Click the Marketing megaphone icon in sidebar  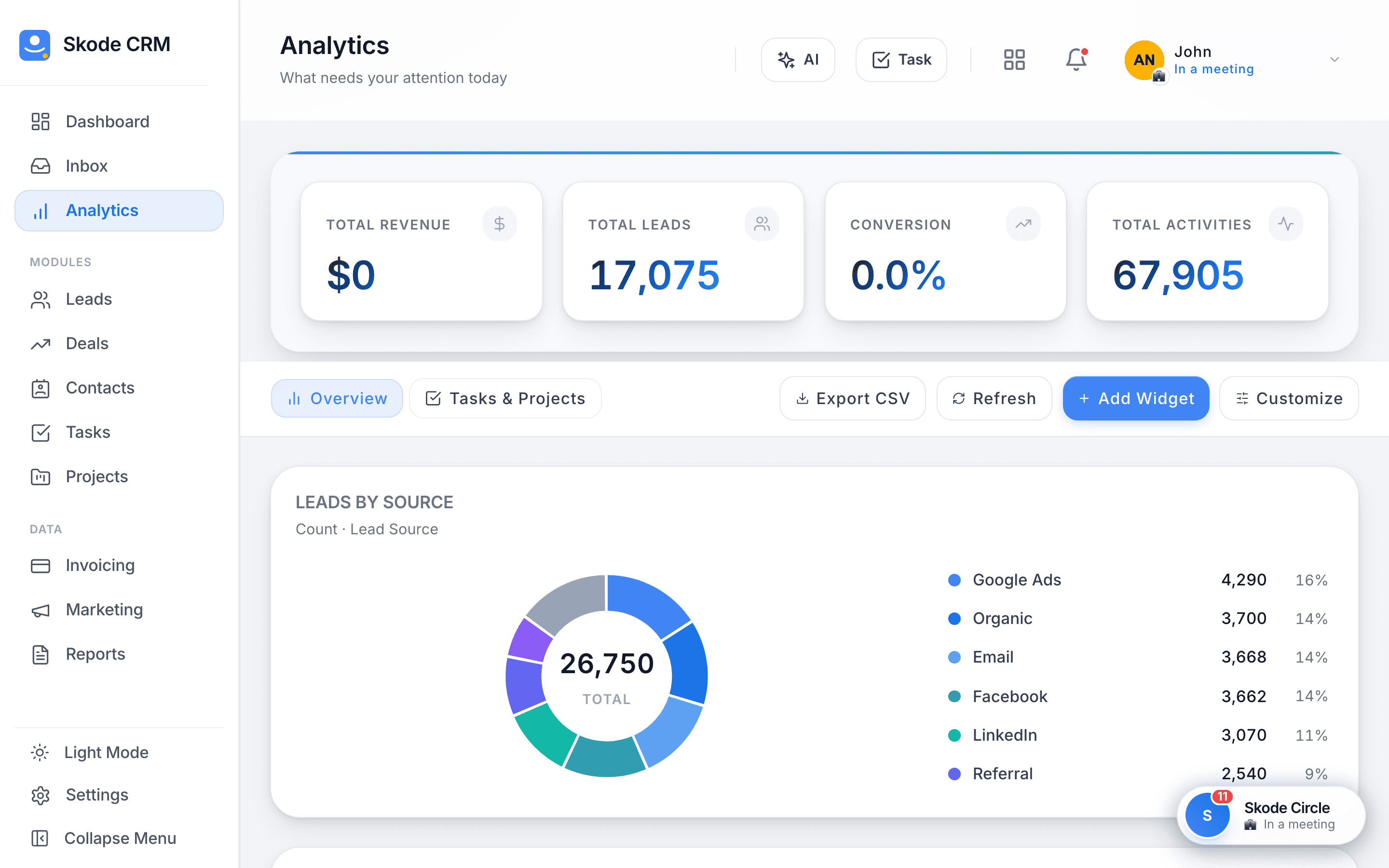click(x=40, y=610)
